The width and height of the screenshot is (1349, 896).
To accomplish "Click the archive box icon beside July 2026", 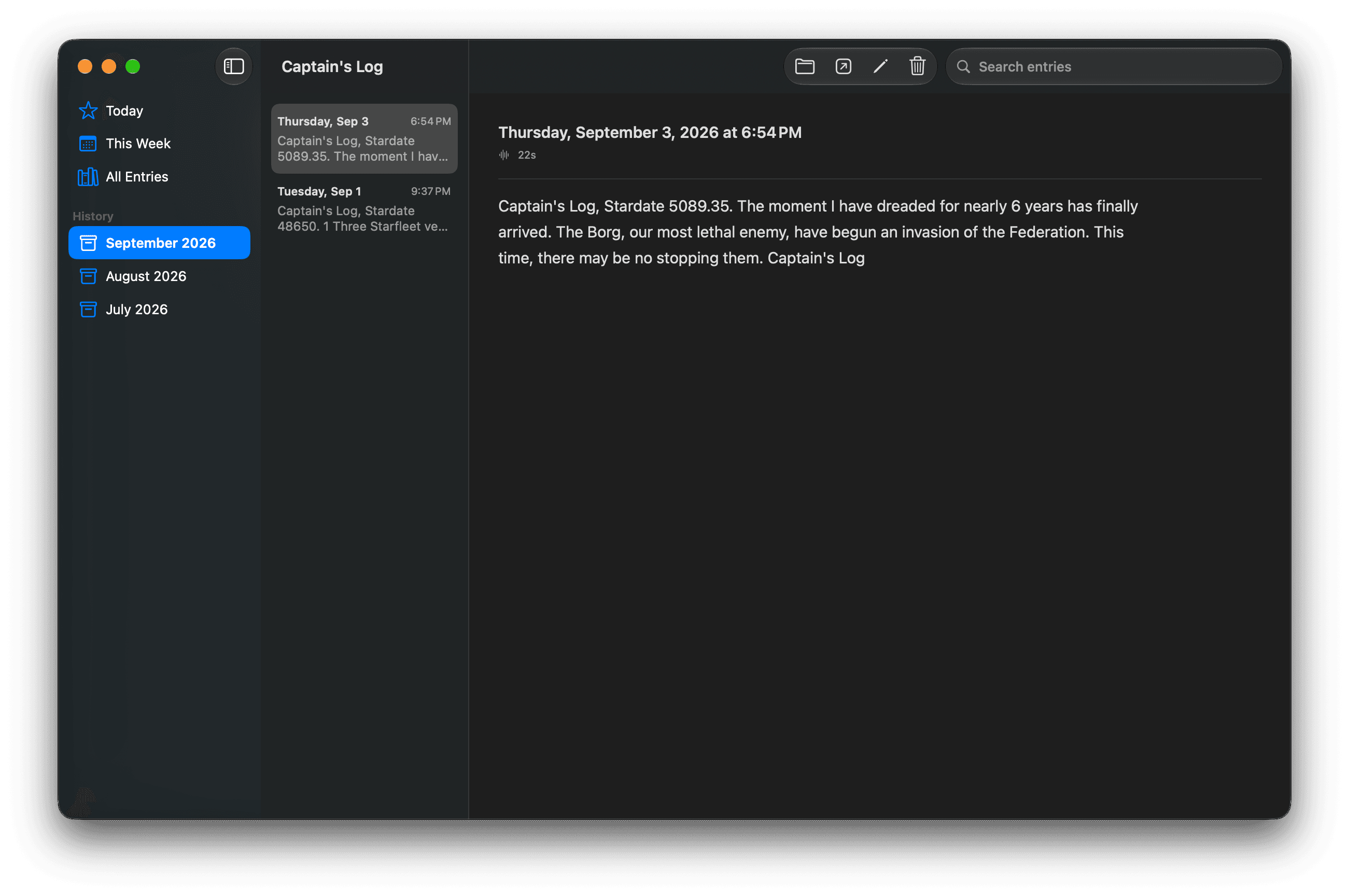I will point(88,310).
